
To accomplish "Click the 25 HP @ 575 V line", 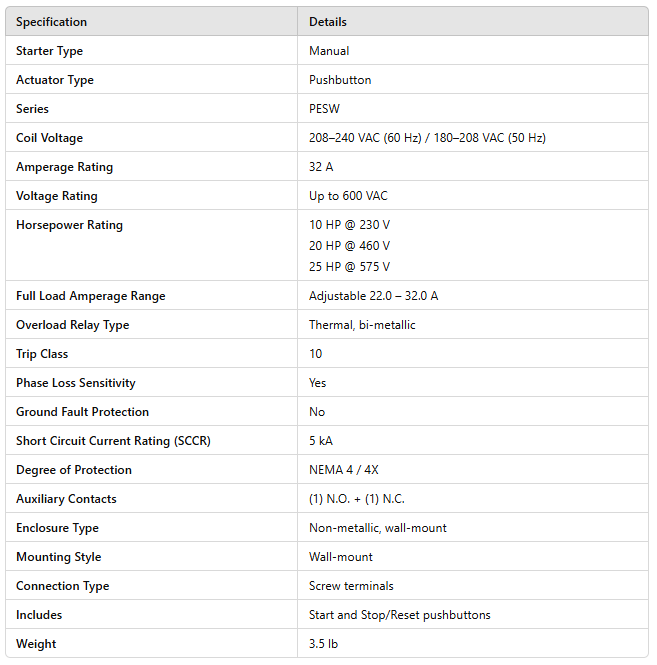I will click(x=349, y=267).
